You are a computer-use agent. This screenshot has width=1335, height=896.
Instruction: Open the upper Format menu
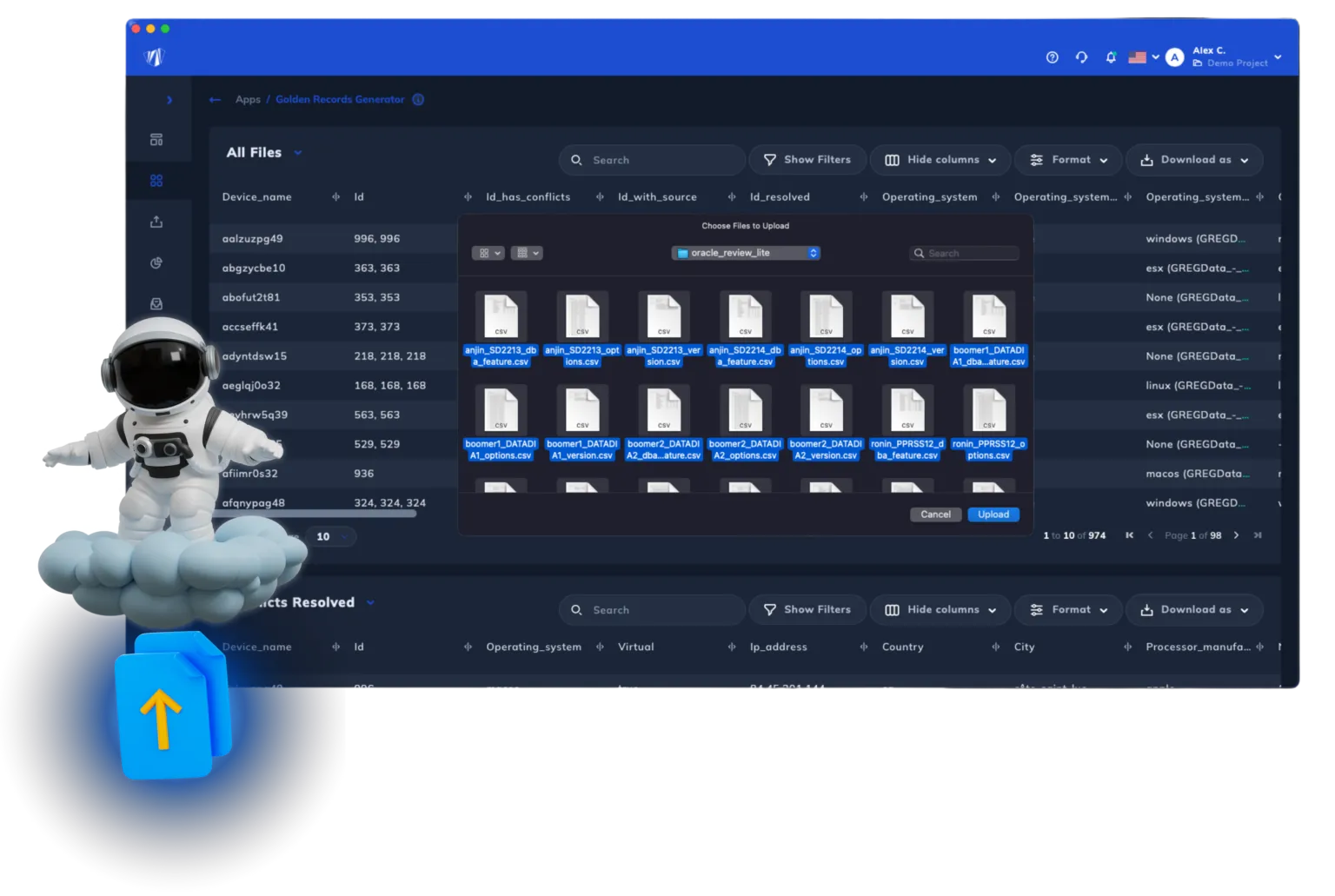[1069, 160]
